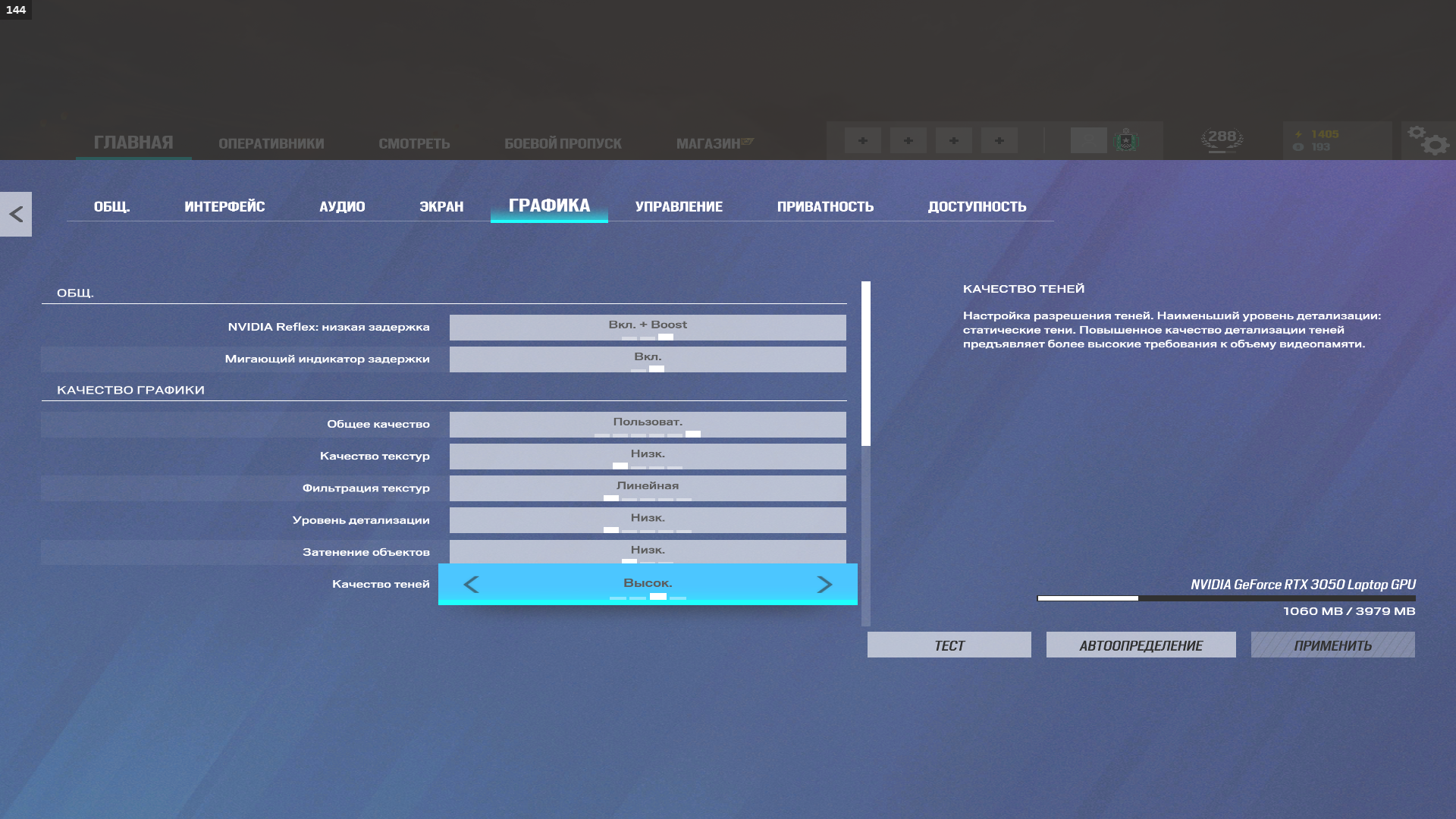Toggle Мигающий индикатор задержки setting
The width and height of the screenshot is (1456, 819).
coord(647,359)
